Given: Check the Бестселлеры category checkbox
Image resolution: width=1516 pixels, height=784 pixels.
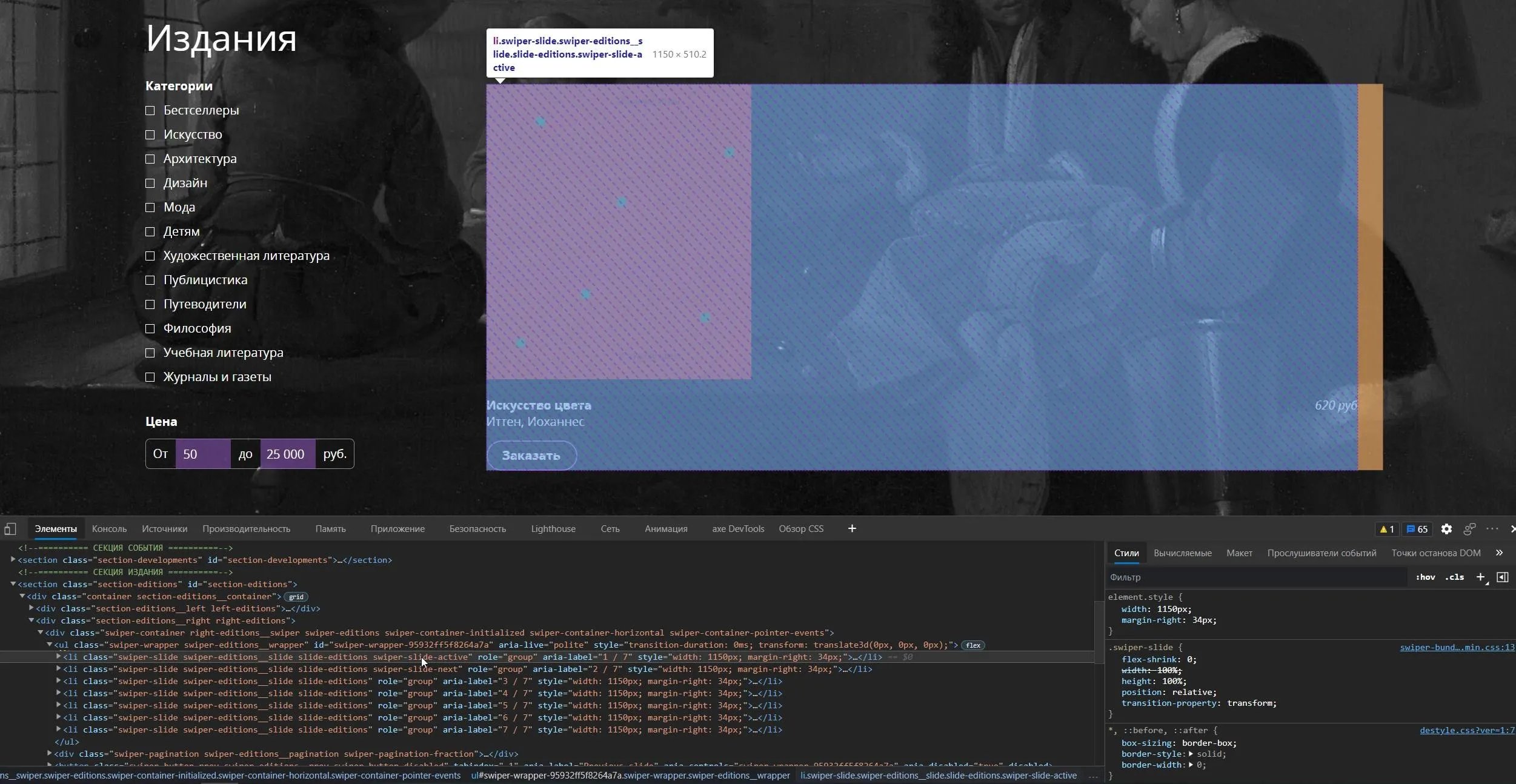Looking at the screenshot, I should [150, 110].
